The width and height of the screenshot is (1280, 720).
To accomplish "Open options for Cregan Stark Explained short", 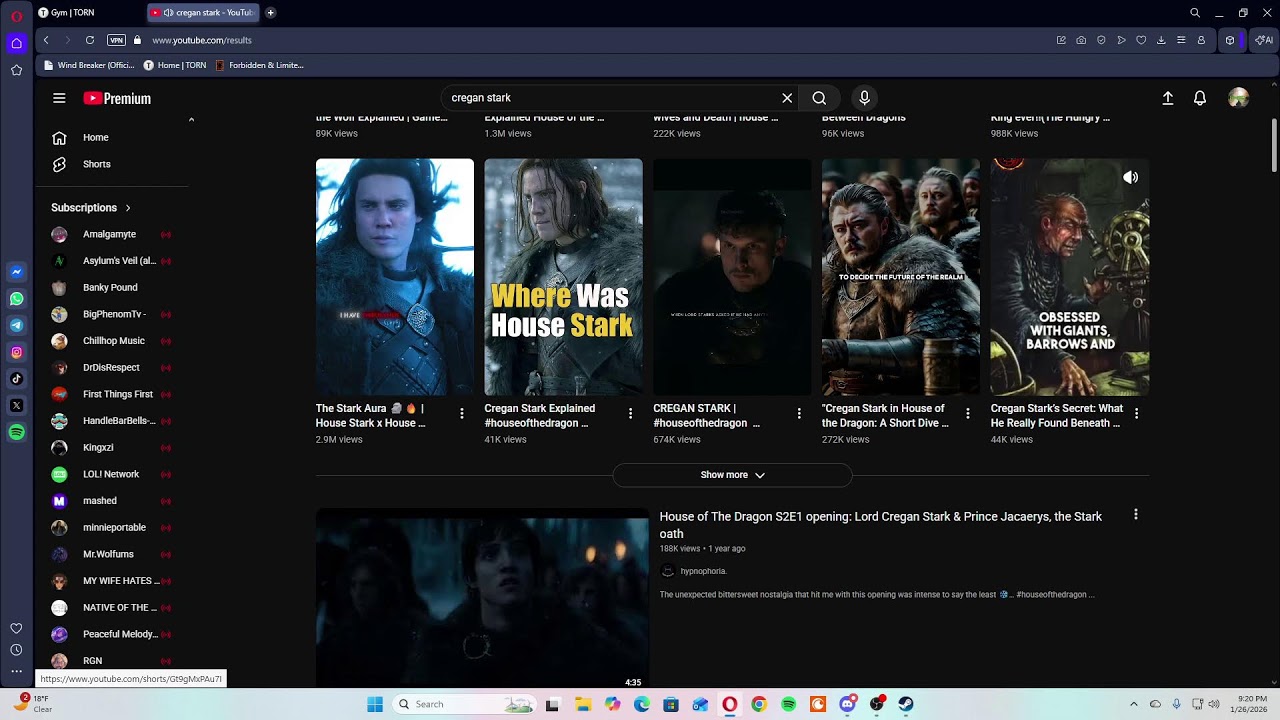I will pyautogui.click(x=630, y=413).
